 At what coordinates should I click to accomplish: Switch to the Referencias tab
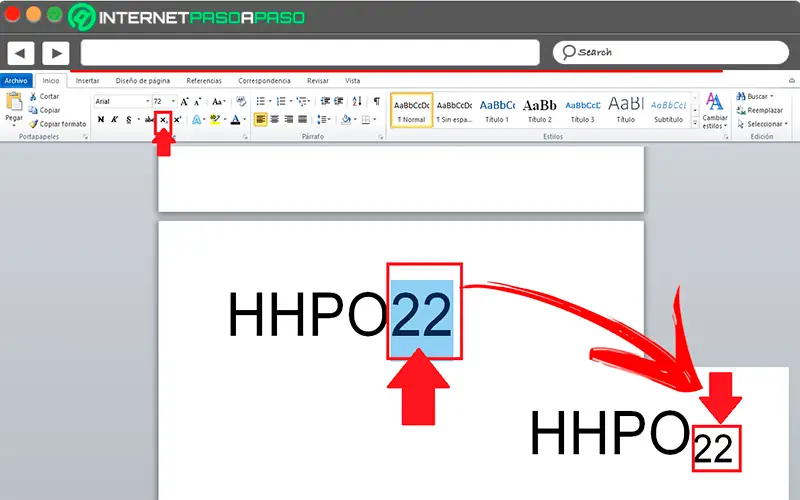click(x=204, y=81)
